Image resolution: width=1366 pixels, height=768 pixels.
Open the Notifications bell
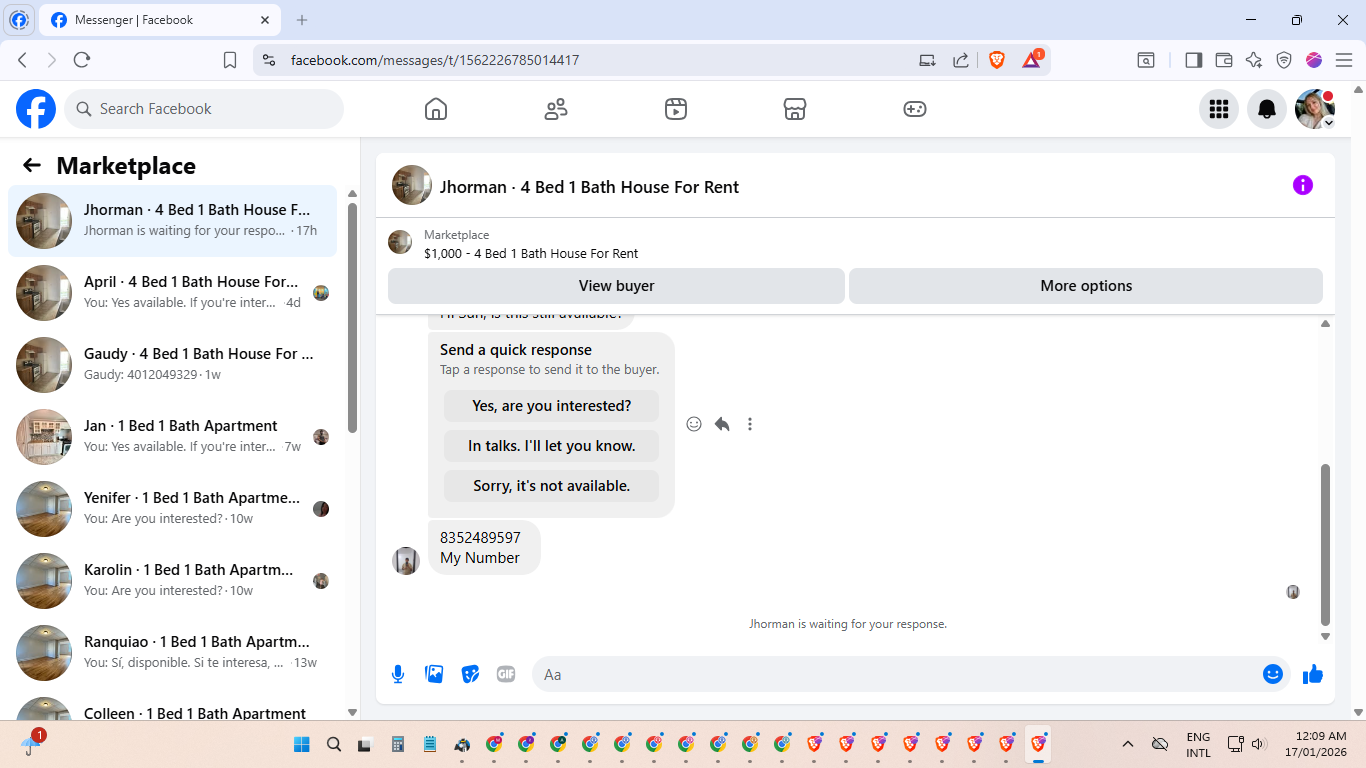click(x=1267, y=109)
